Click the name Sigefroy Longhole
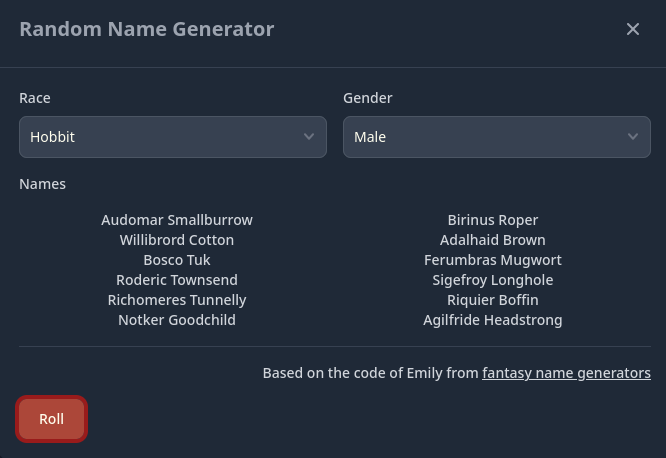Image resolution: width=666 pixels, height=458 pixels. 493,280
